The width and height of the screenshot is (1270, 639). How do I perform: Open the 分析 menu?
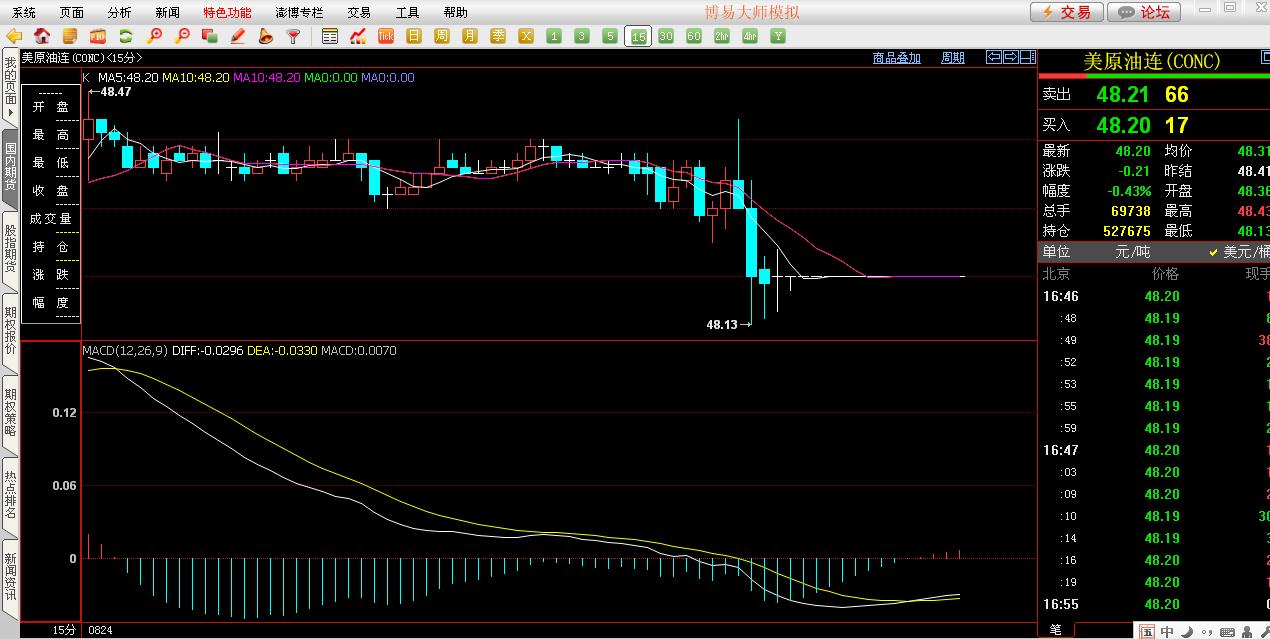[119, 13]
